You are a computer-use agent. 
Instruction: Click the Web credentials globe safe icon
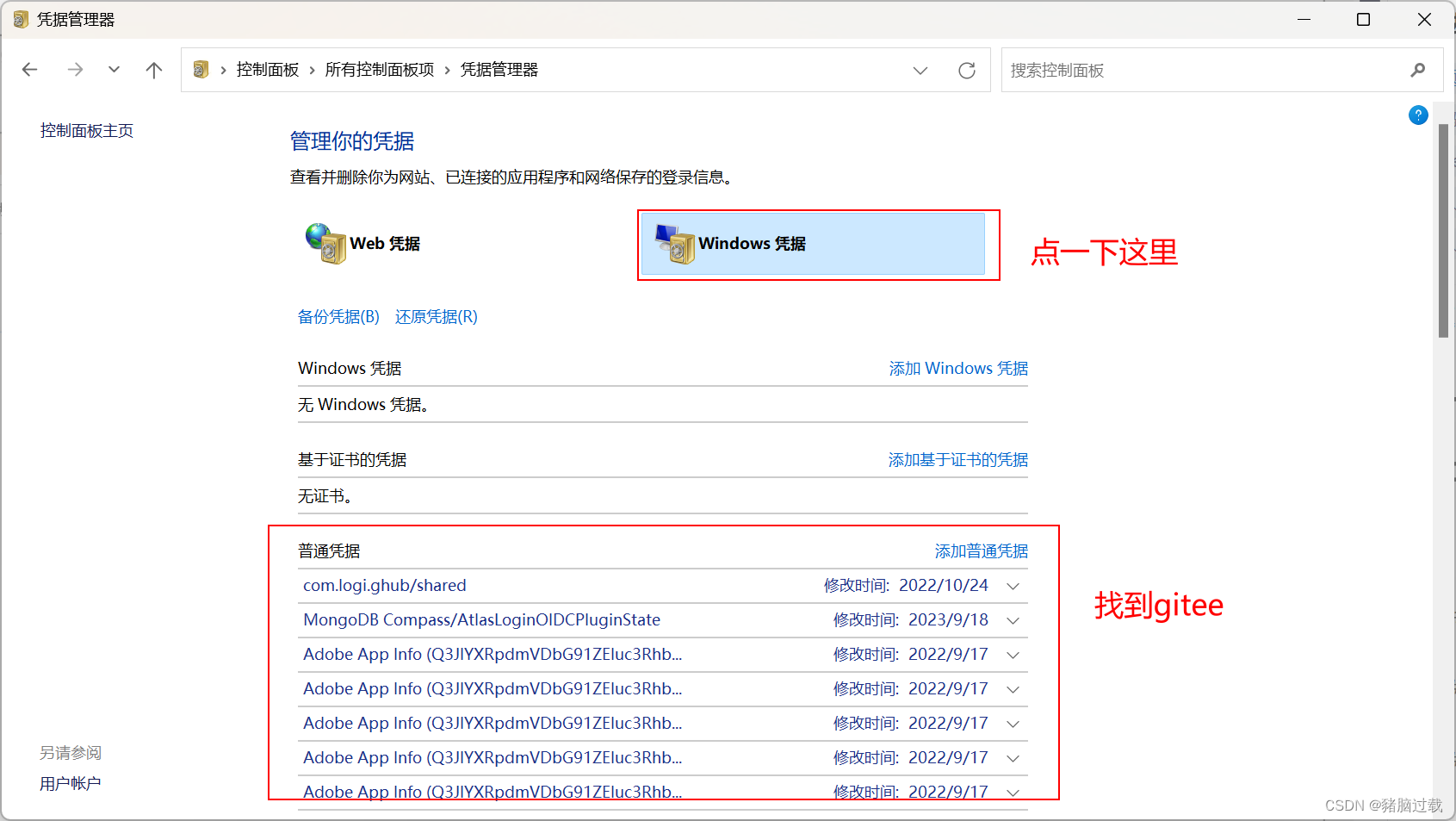pyautogui.click(x=325, y=244)
